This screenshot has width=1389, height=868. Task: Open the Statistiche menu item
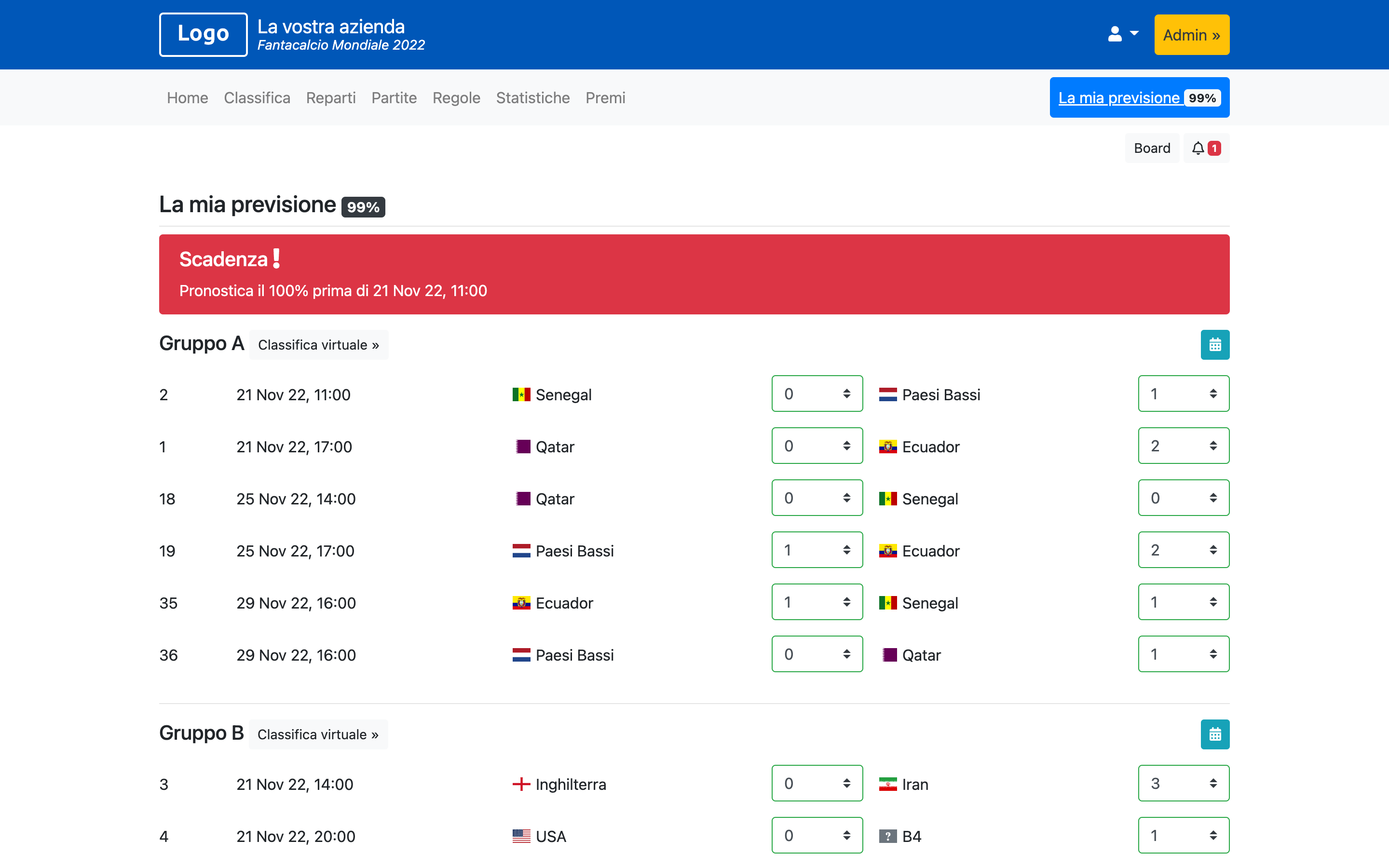coord(532,97)
